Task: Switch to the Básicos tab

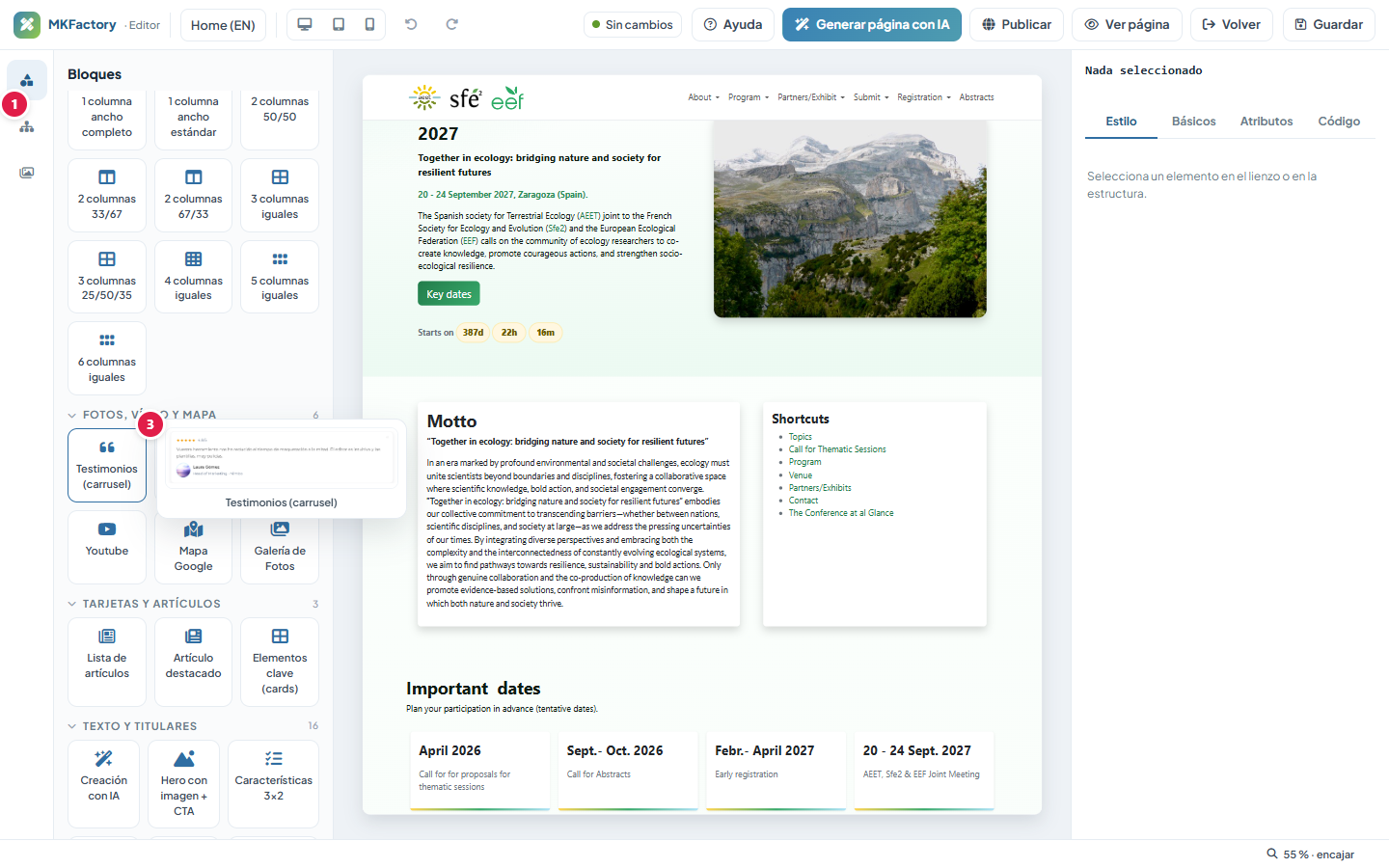Action: coord(1193,122)
